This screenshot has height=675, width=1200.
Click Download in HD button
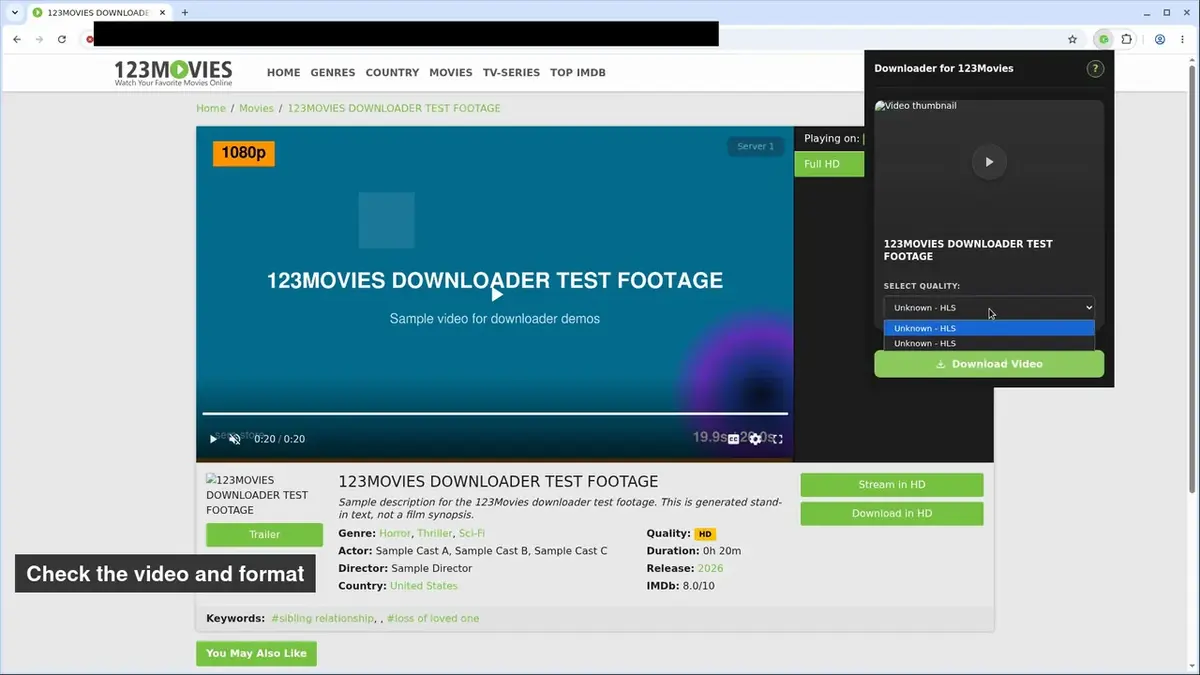892,514
